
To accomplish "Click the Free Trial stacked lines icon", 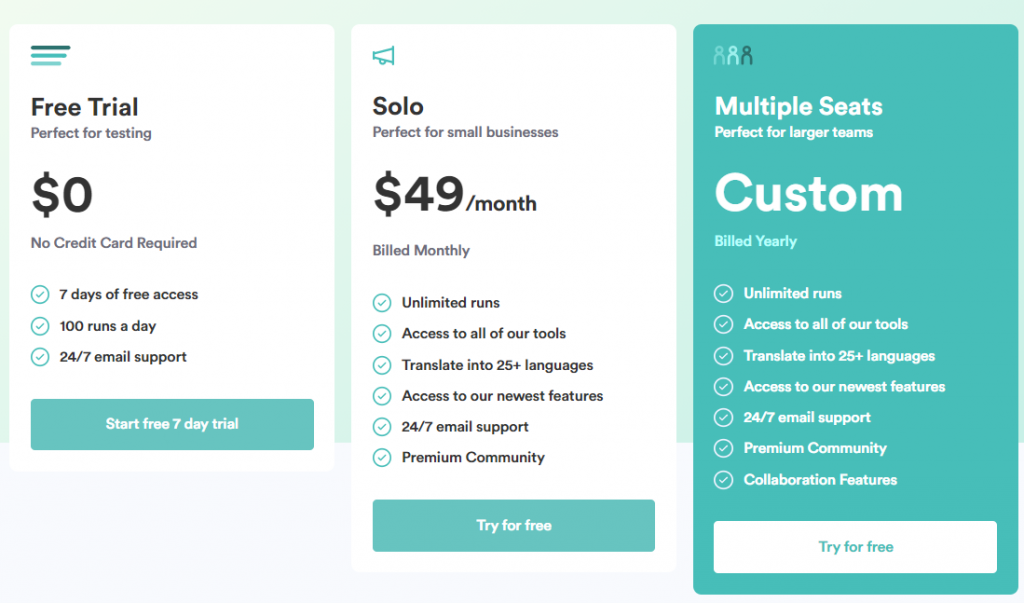I will [x=50, y=55].
